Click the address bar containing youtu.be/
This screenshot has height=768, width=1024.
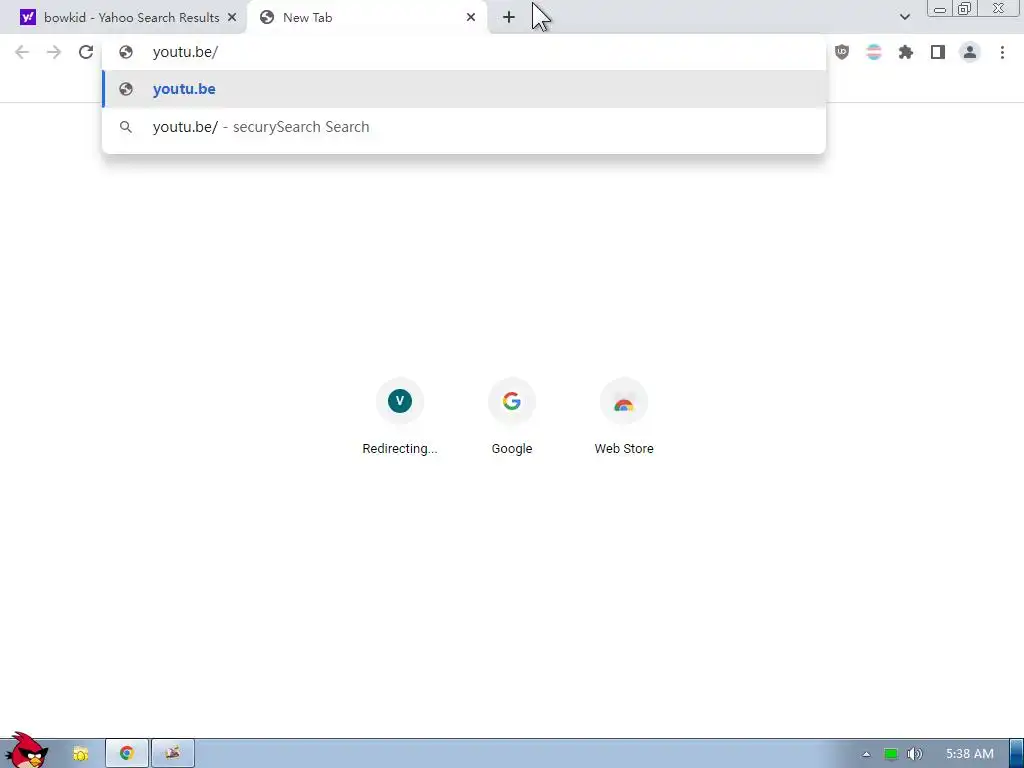(x=464, y=52)
